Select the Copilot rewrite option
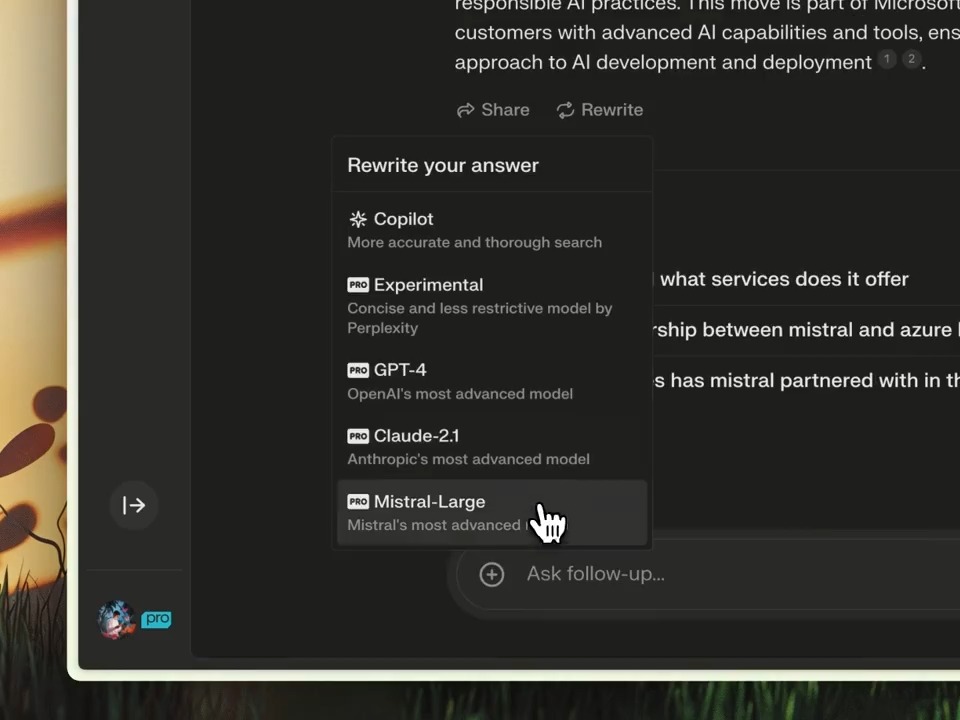 [x=475, y=229]
